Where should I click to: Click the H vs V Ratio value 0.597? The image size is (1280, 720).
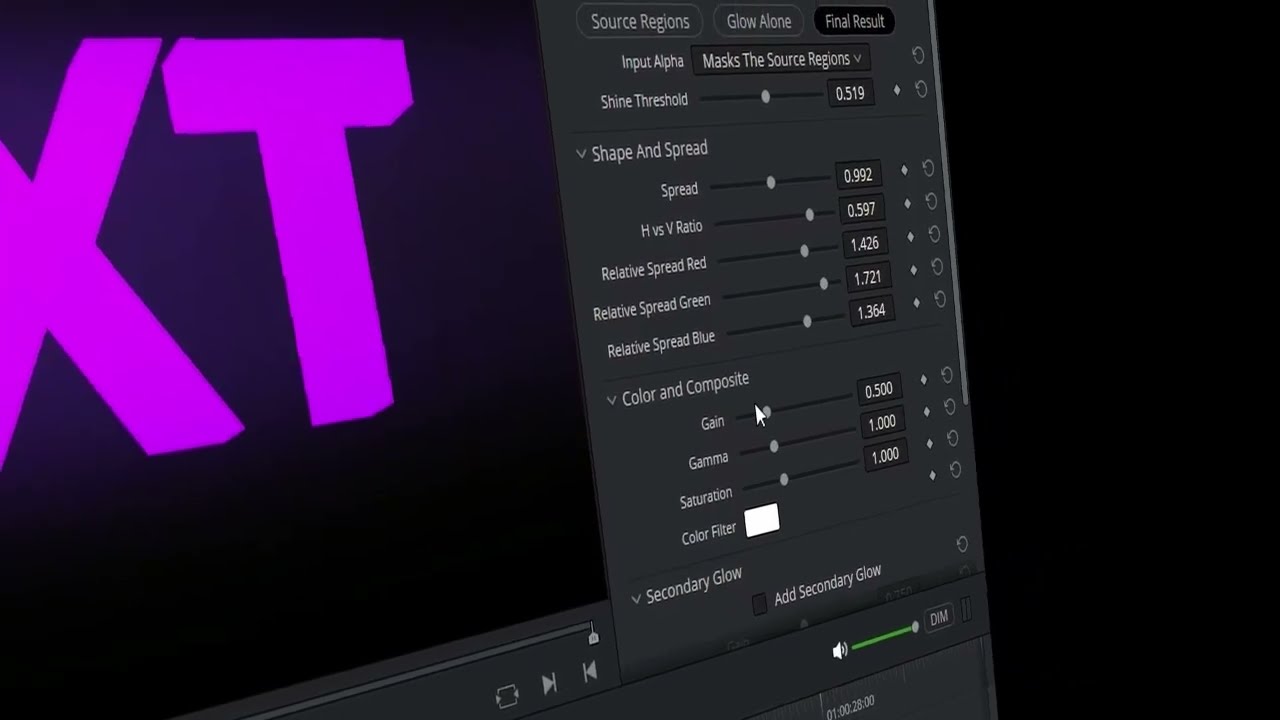pyautogui.click(x=861, y=209)
